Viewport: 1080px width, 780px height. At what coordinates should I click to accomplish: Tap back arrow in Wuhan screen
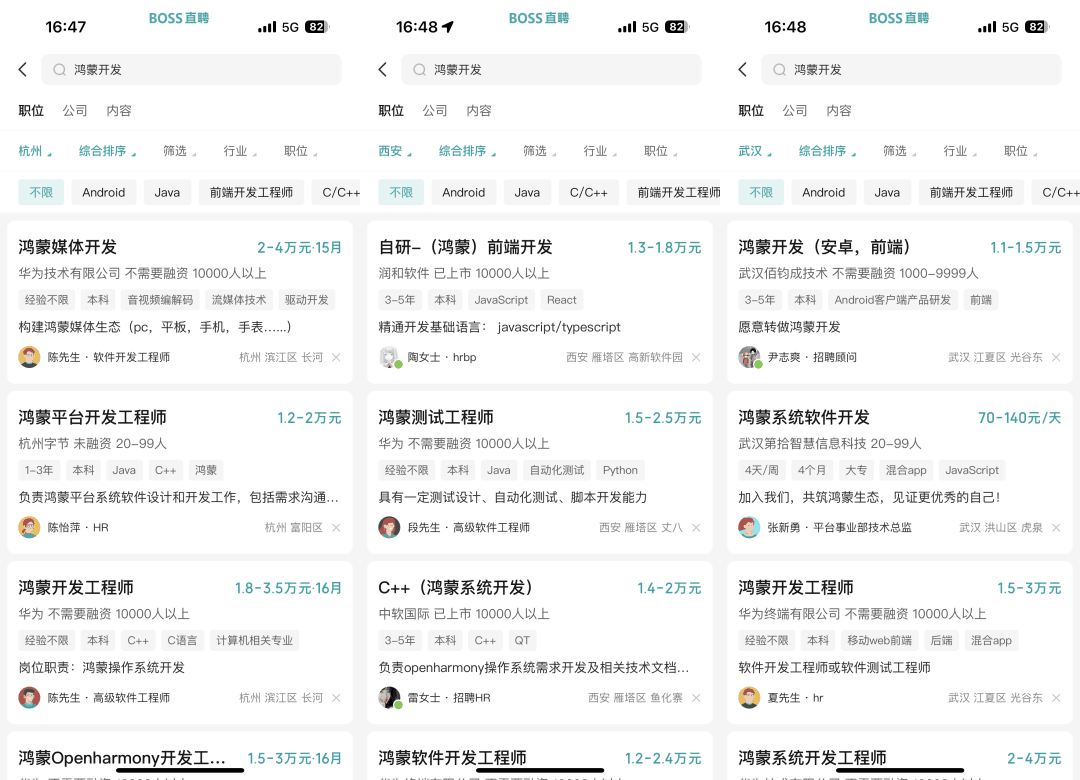(742, 70)
